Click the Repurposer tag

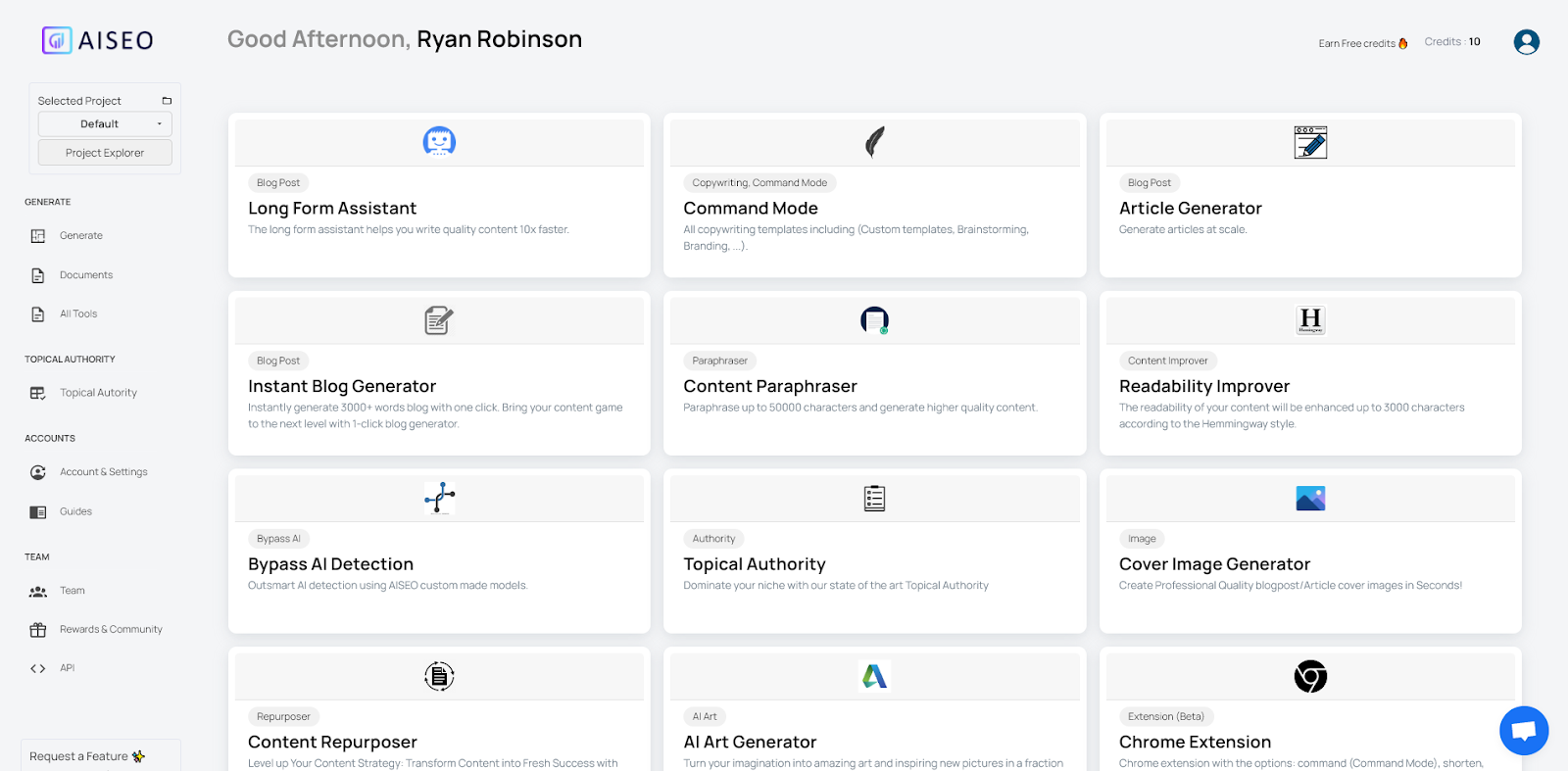[x=283, y=717]
